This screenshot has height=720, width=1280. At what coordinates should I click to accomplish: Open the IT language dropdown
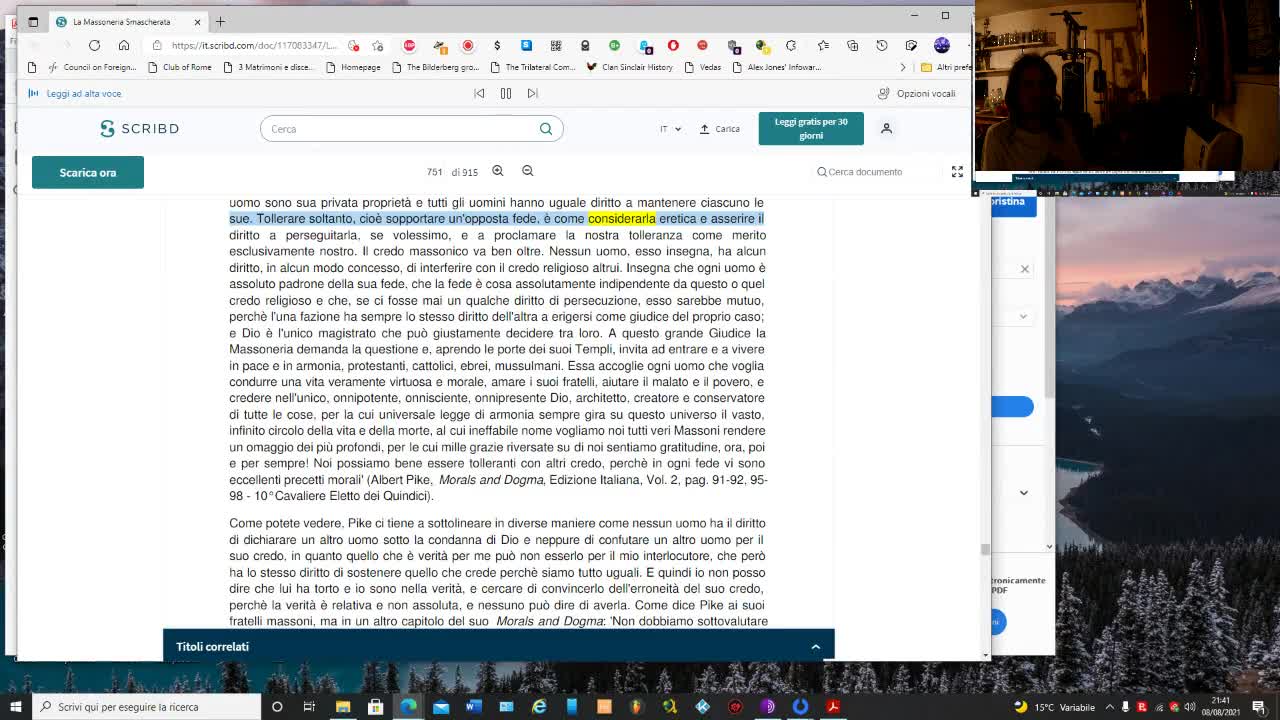click(670, 129)
